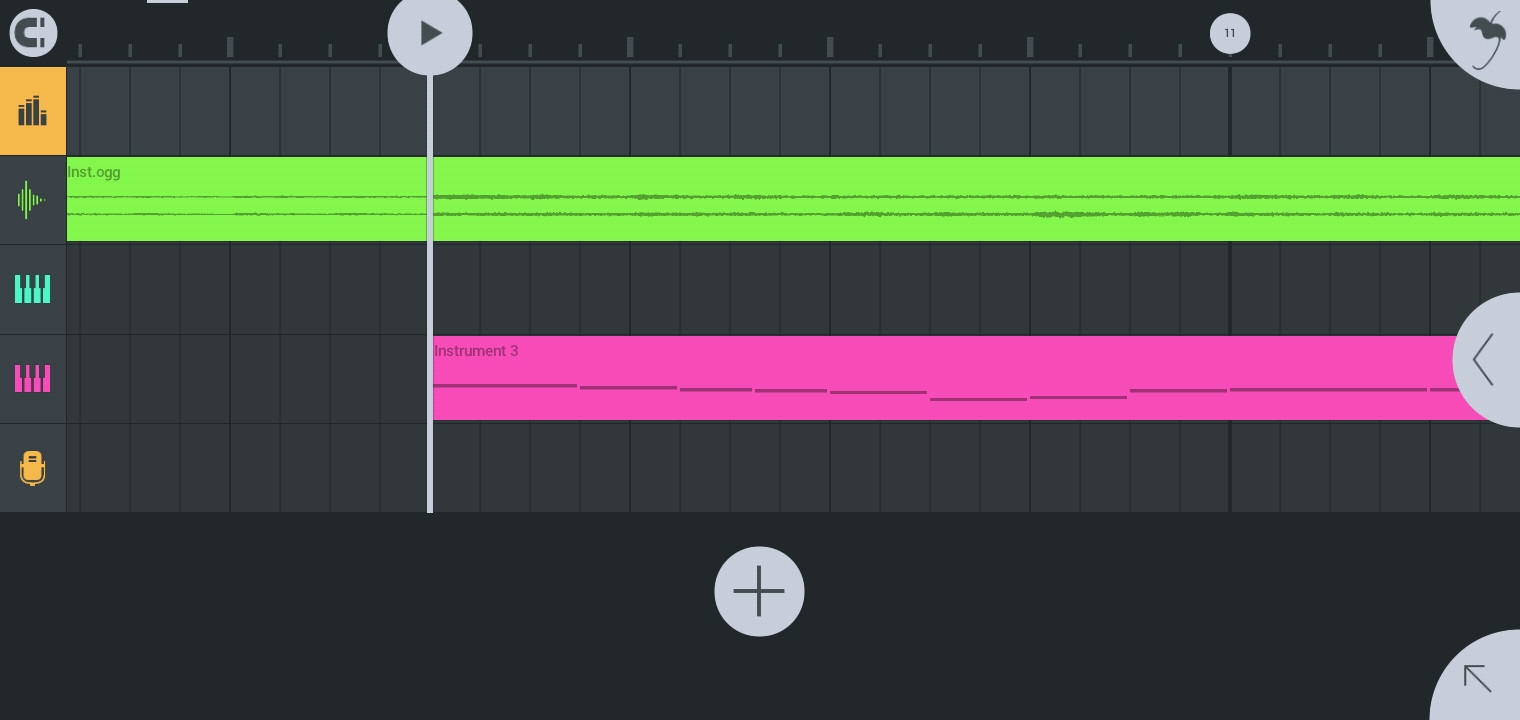The image size is (1520, 720).
Task: Select the Instrument 3 pattern clip
Action: (800, 378)
